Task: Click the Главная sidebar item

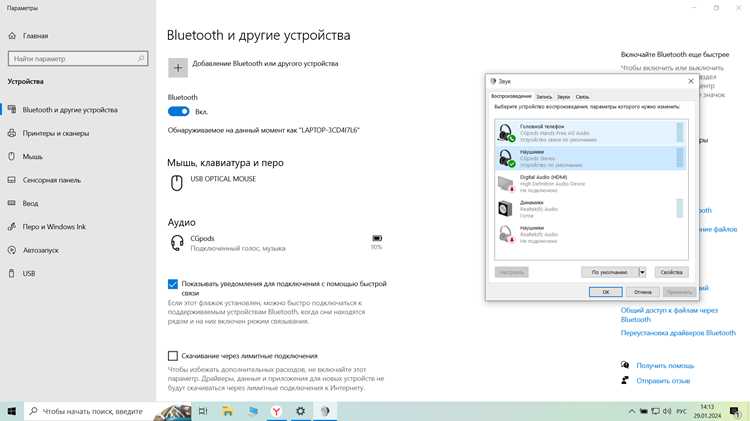Action: coord(35,36)
